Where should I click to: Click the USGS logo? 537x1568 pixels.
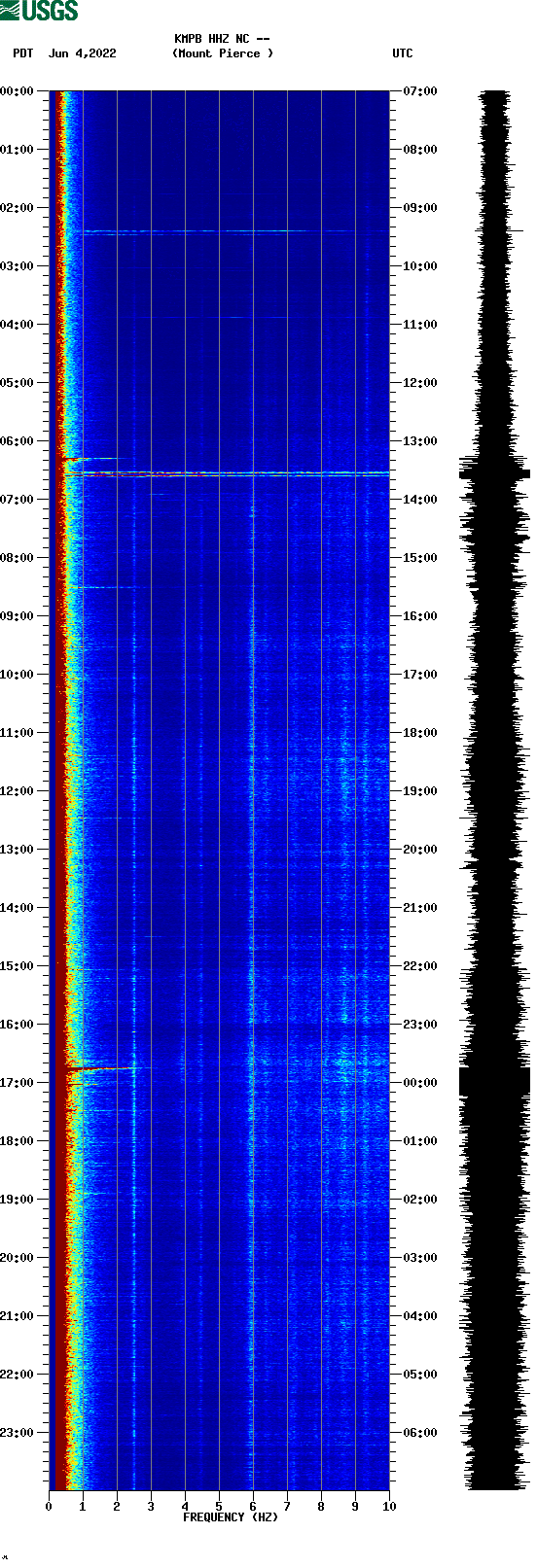(39, 11)
